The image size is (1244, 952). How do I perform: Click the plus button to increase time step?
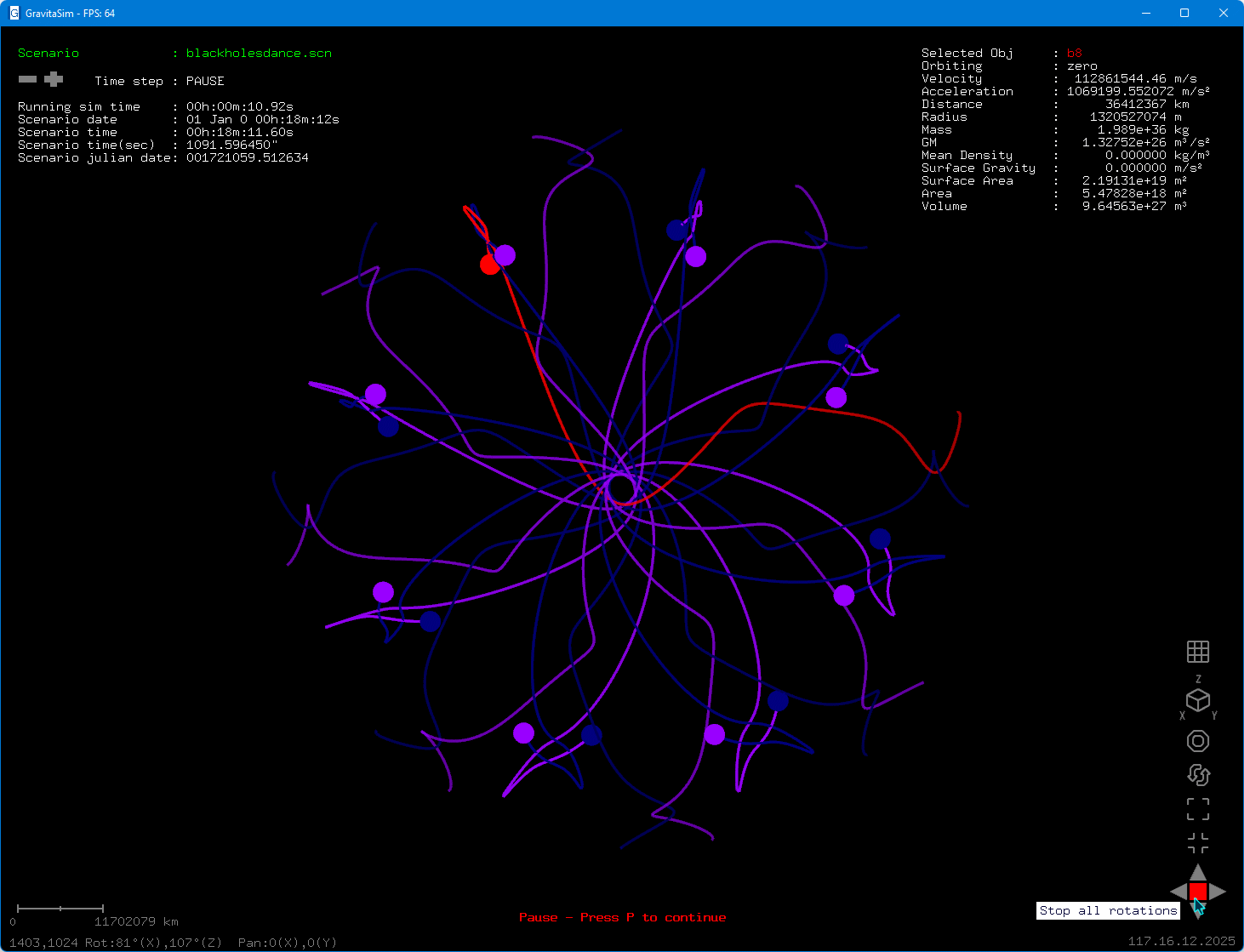click(53, 78)
